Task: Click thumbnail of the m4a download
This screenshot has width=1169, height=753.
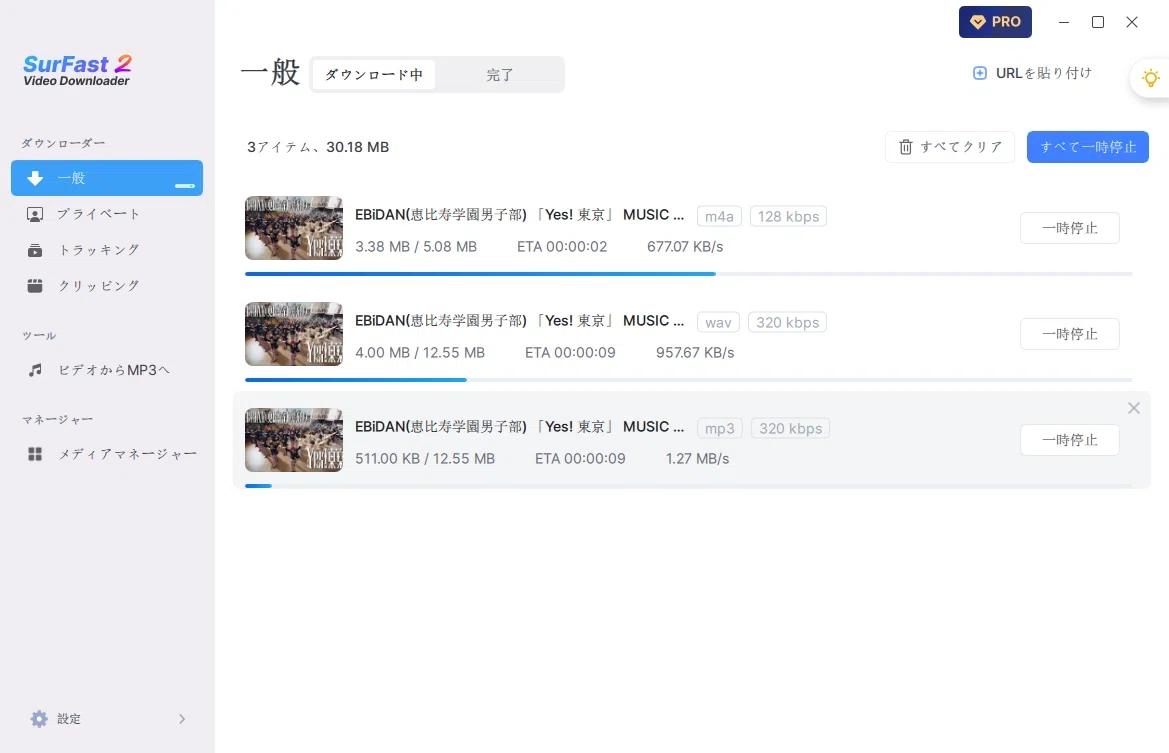Action: click(294, 228)
